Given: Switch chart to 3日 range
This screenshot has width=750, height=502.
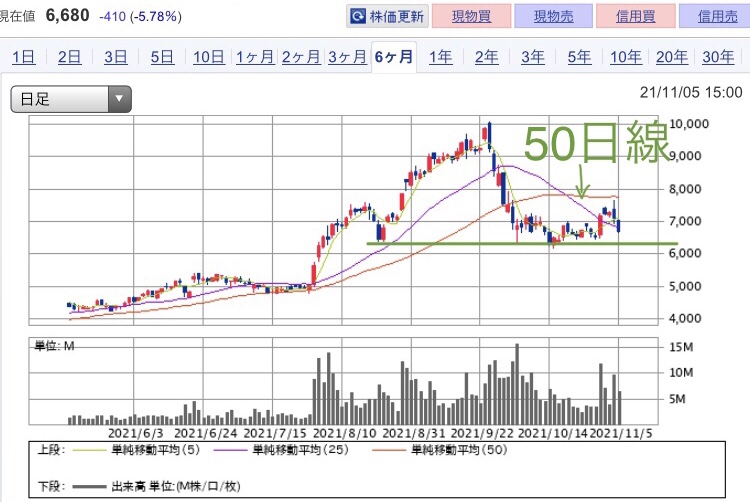Looking at the screenshot, I should pyautogui.click(x=116, y=57).
